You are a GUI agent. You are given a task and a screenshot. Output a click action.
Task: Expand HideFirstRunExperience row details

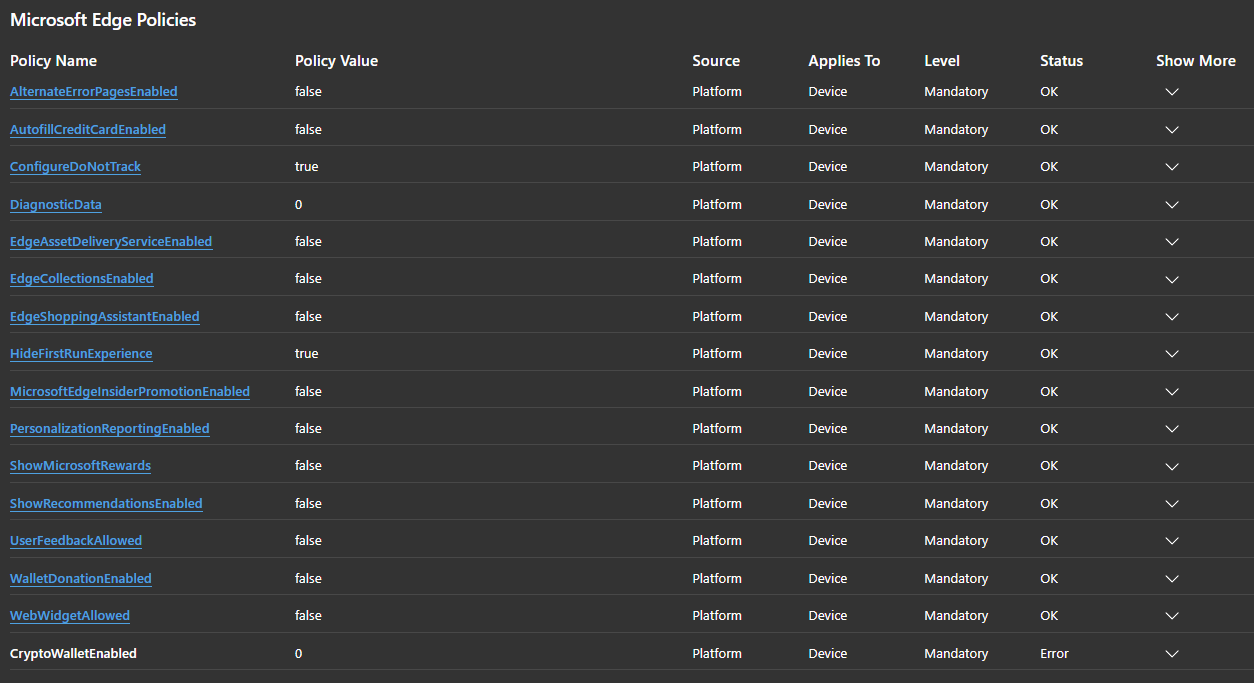pos(1172,354)
